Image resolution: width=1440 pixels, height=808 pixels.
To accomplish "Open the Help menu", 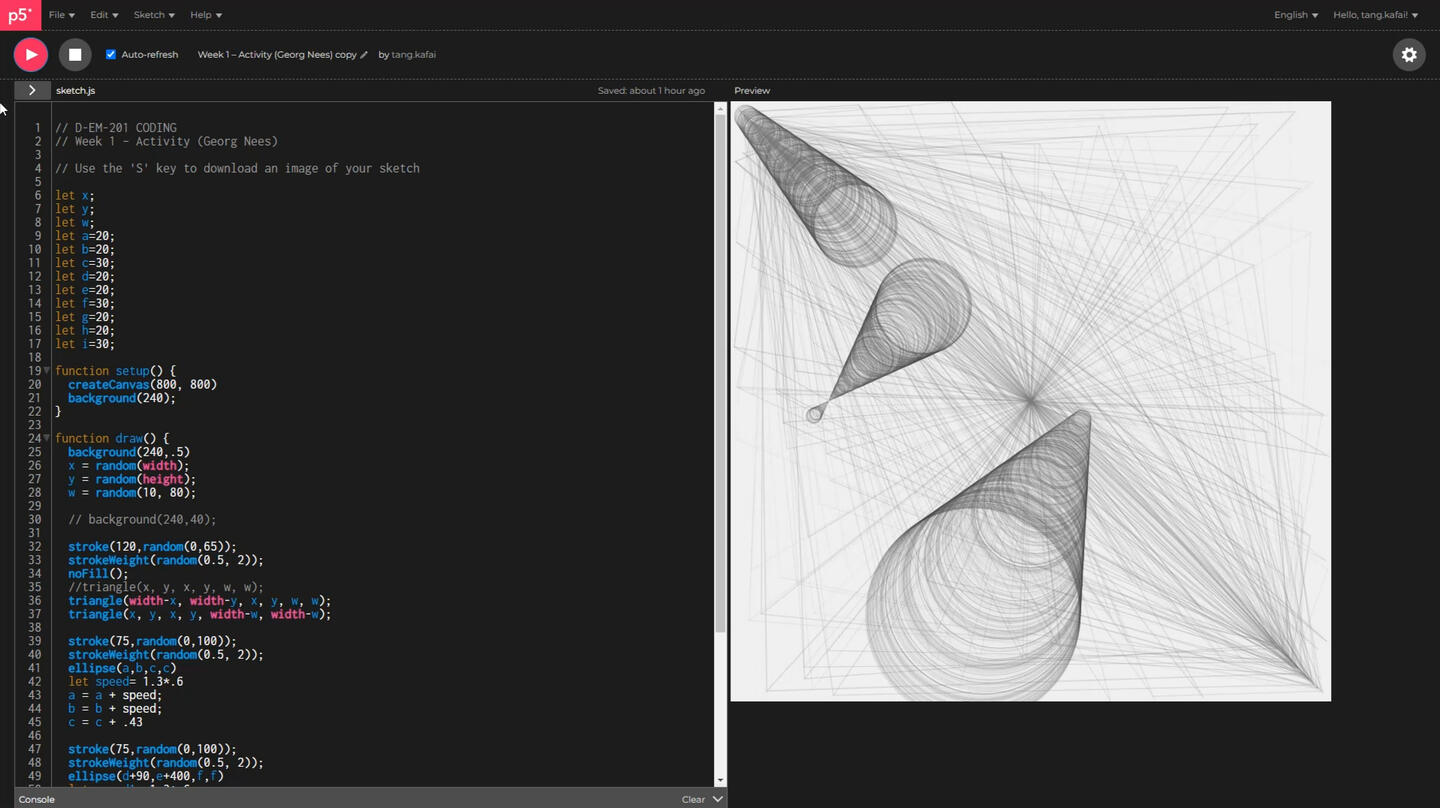I will pos(206,15).
